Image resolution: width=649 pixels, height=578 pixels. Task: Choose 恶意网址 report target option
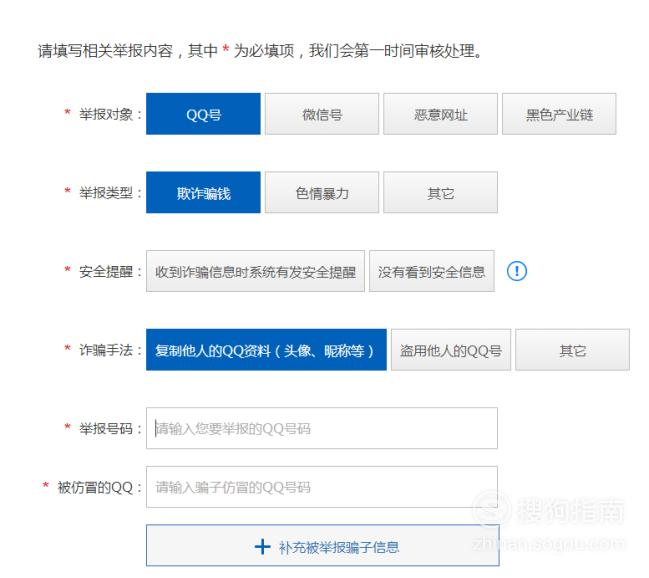coord(440,114)
